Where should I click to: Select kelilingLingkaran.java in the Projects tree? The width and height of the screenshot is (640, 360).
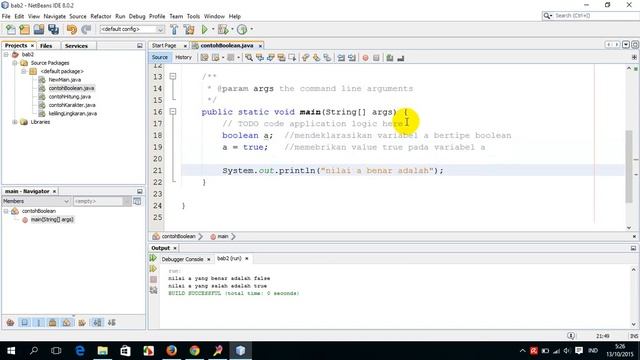coord(73,113)
